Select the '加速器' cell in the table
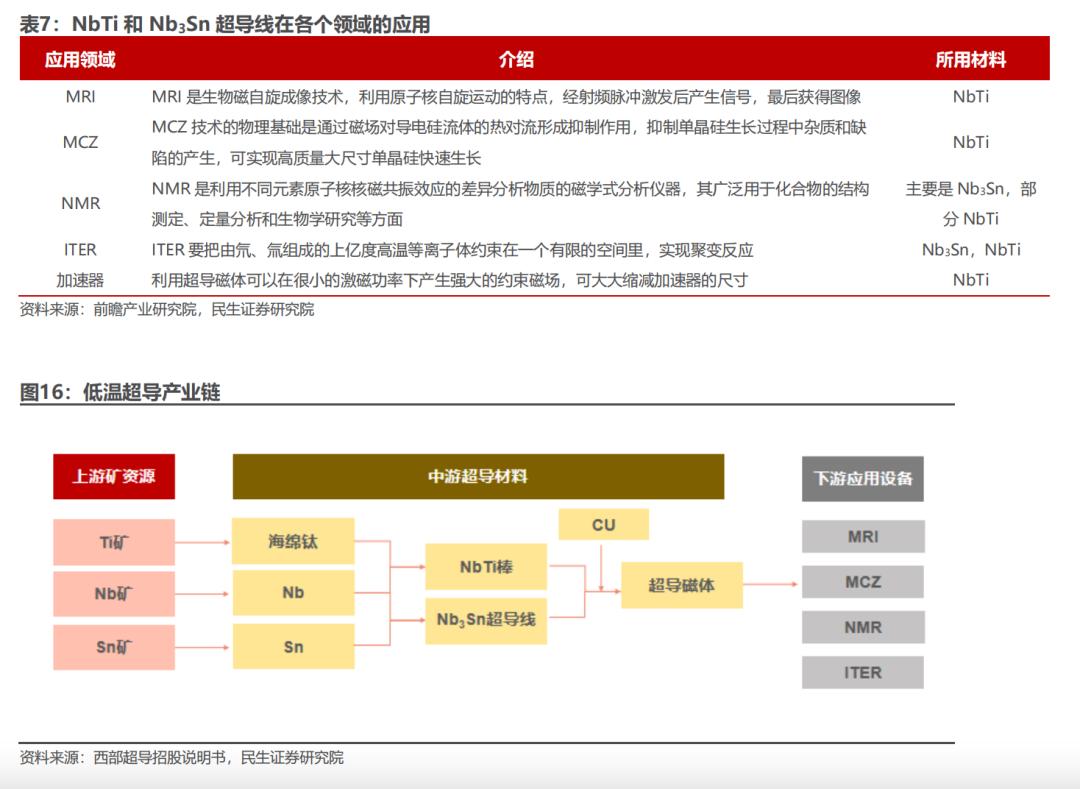Image resolution: width=1080 pixels, height=789 pixels. [81, 280]
